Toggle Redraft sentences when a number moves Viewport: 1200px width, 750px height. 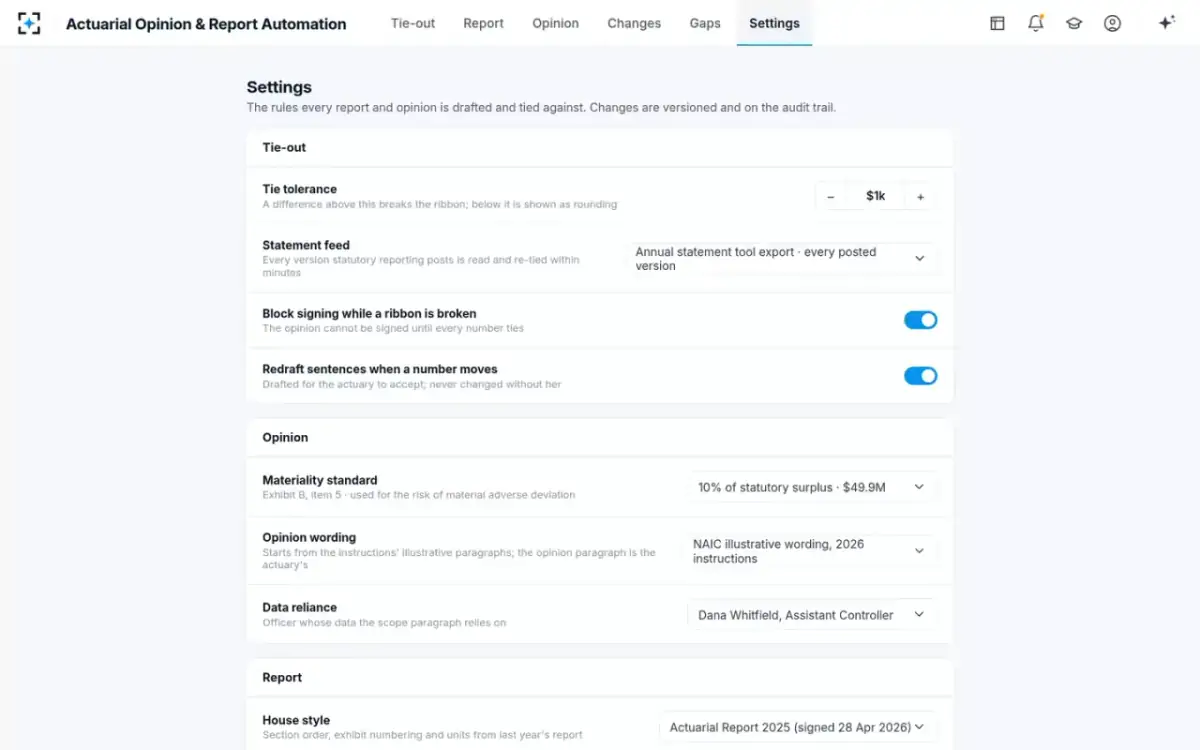(x=920, y=376)
